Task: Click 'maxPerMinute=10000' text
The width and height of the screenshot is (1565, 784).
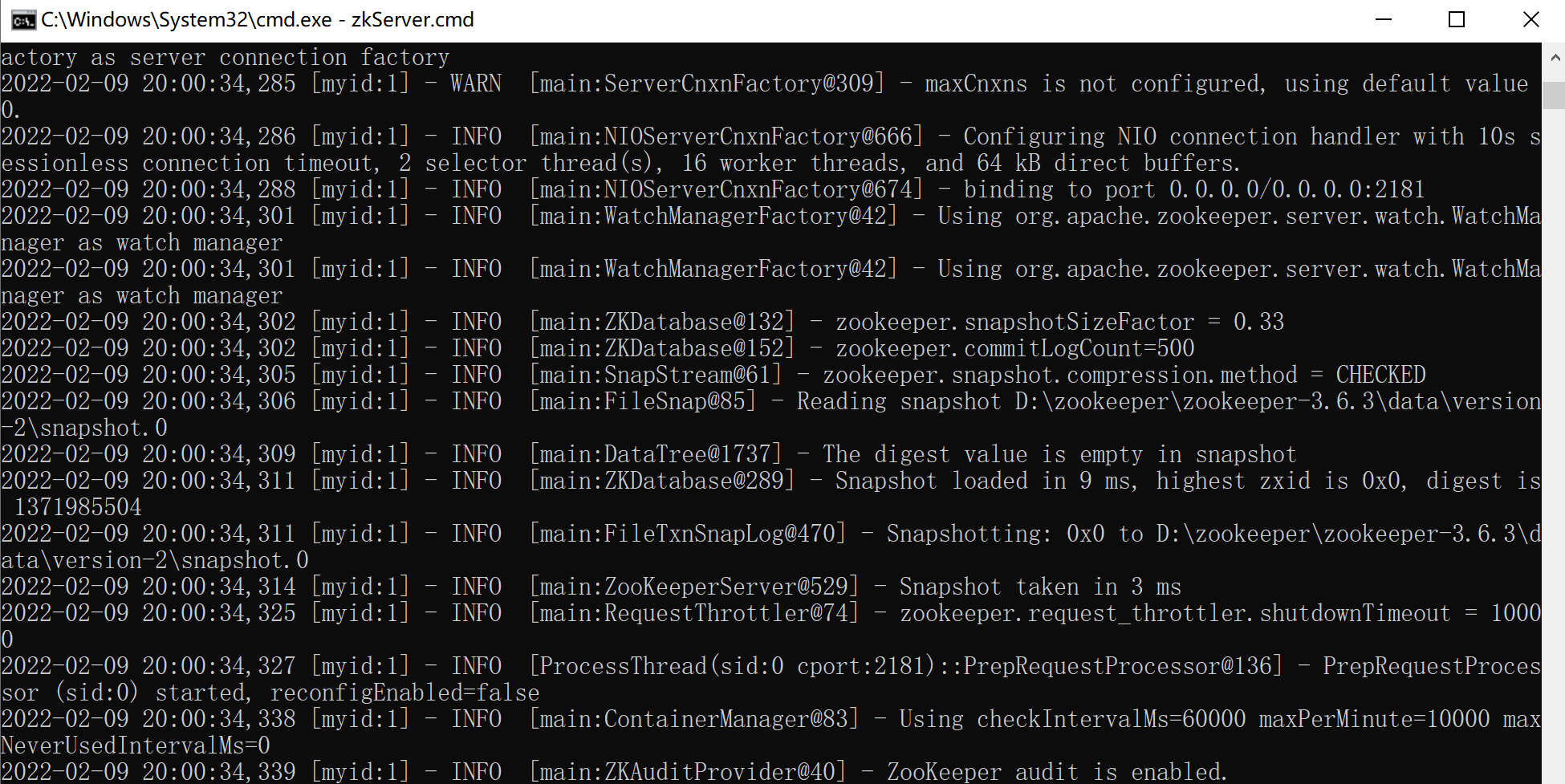Action: [1374, 719]
